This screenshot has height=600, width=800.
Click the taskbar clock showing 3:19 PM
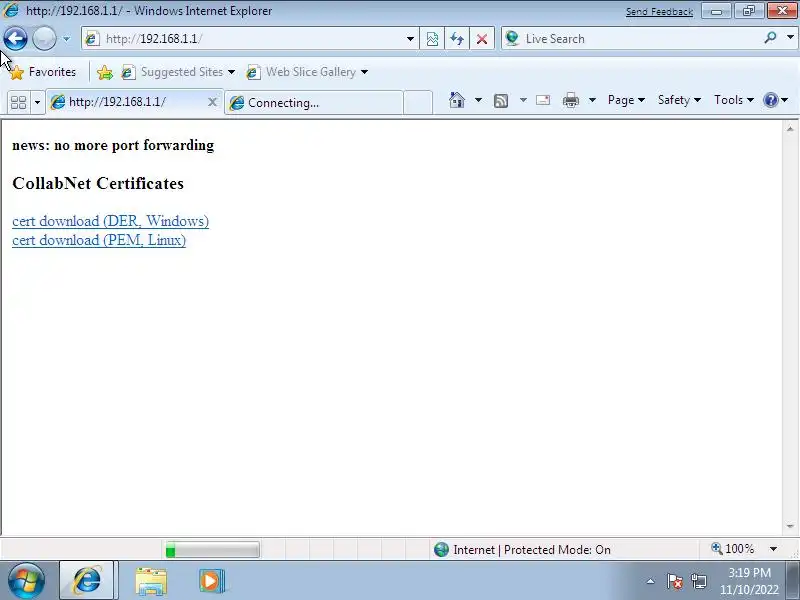[x=749, y=581]
